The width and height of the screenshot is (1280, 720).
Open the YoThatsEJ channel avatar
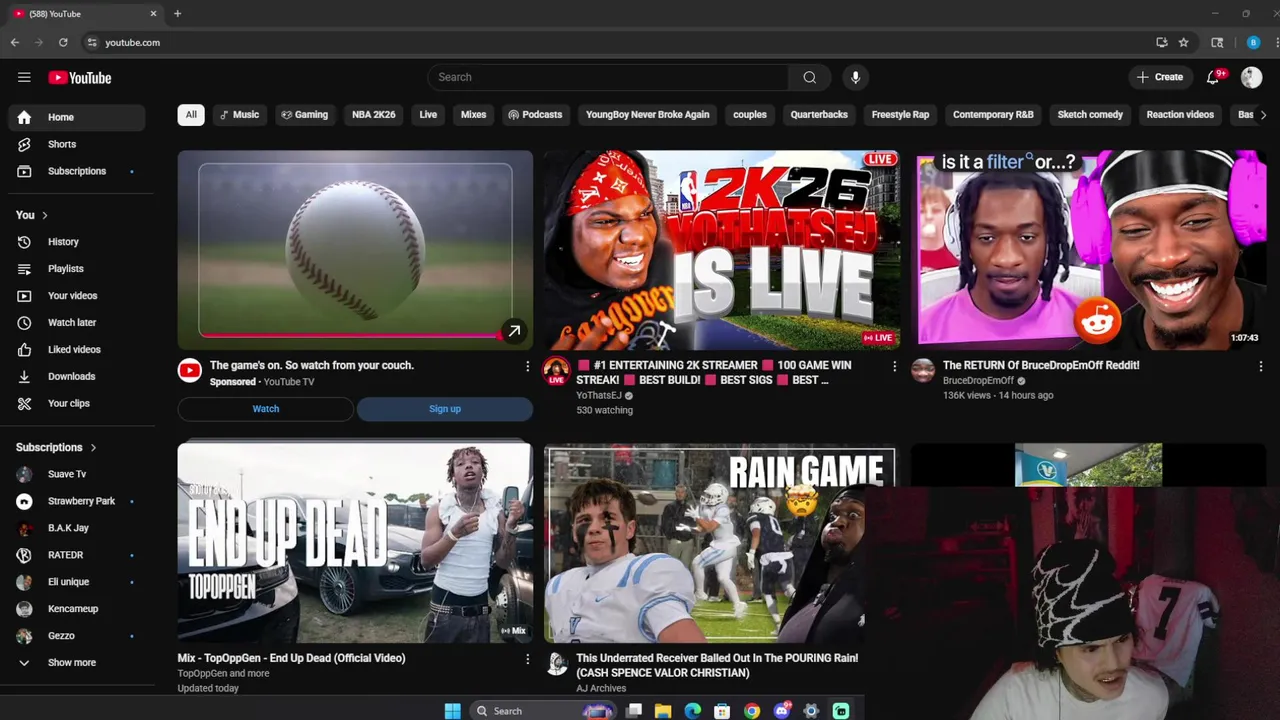coord(556,371)
